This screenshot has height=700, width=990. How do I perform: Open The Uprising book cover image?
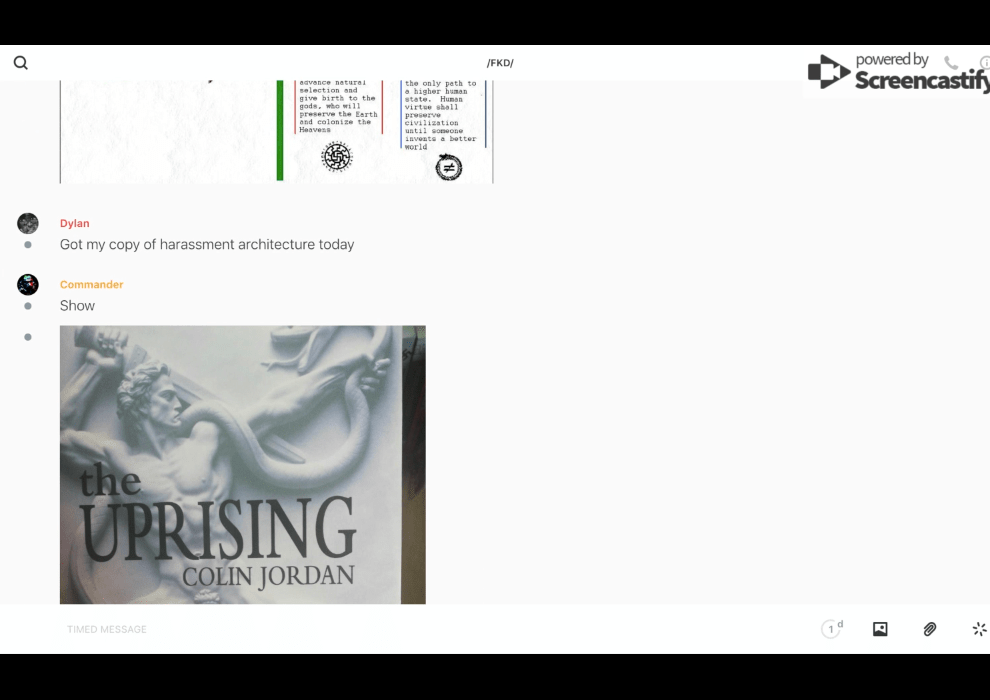242,464
